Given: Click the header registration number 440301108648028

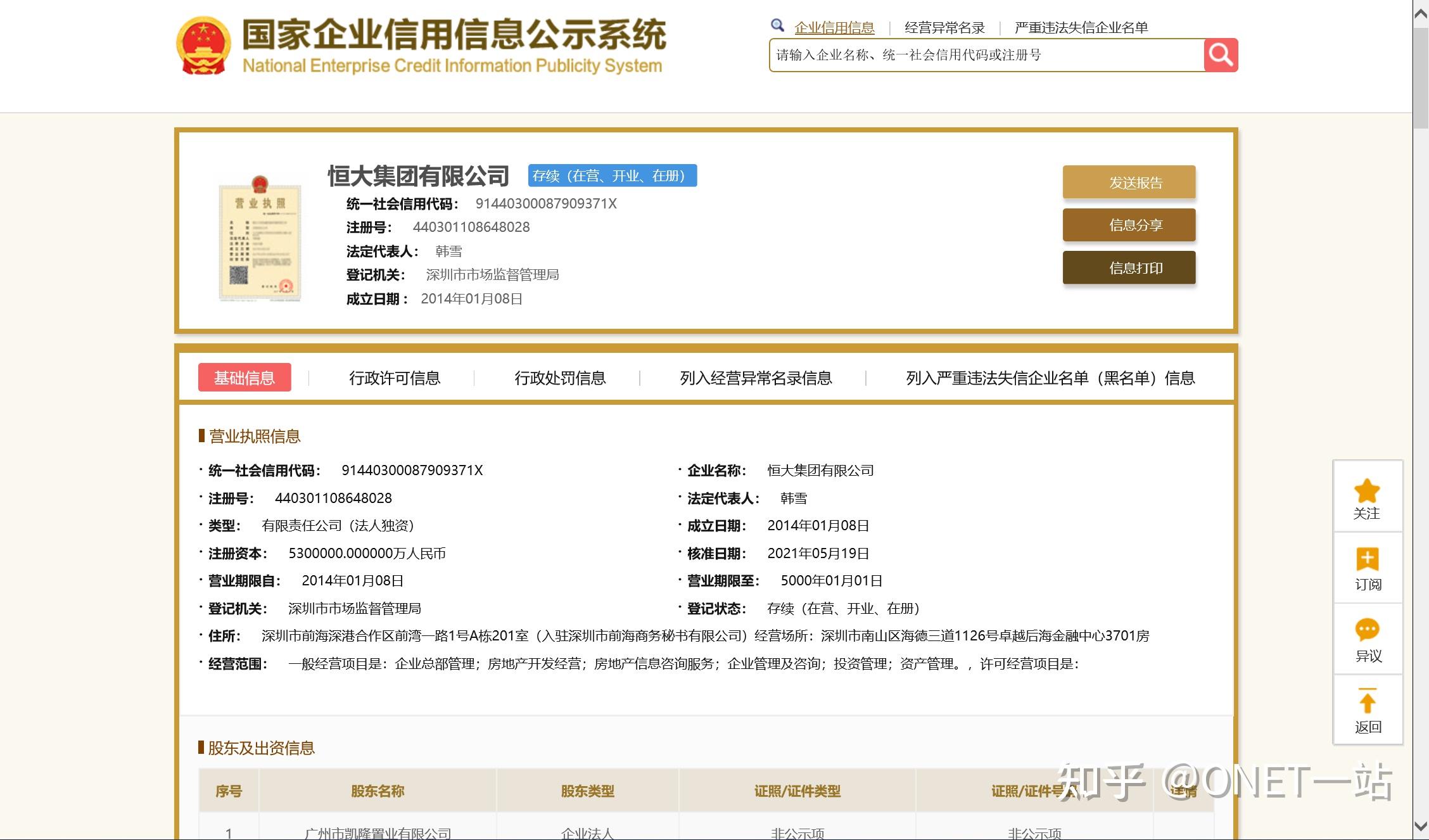Looking at the screenshot, I should [x=471, y=227].
